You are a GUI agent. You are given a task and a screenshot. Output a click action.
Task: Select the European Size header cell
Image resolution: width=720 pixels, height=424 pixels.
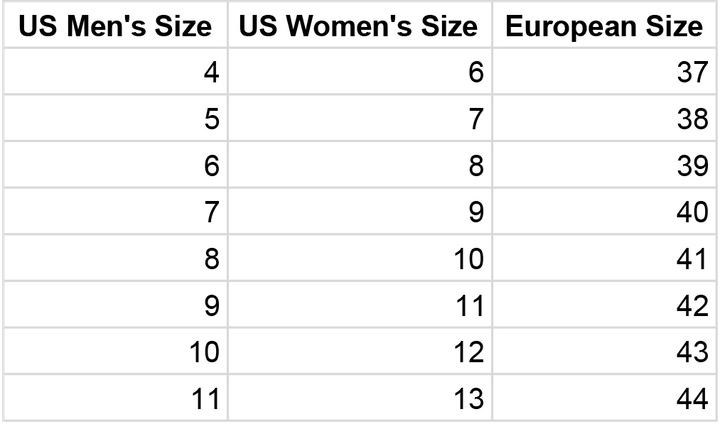coord(604,27)
